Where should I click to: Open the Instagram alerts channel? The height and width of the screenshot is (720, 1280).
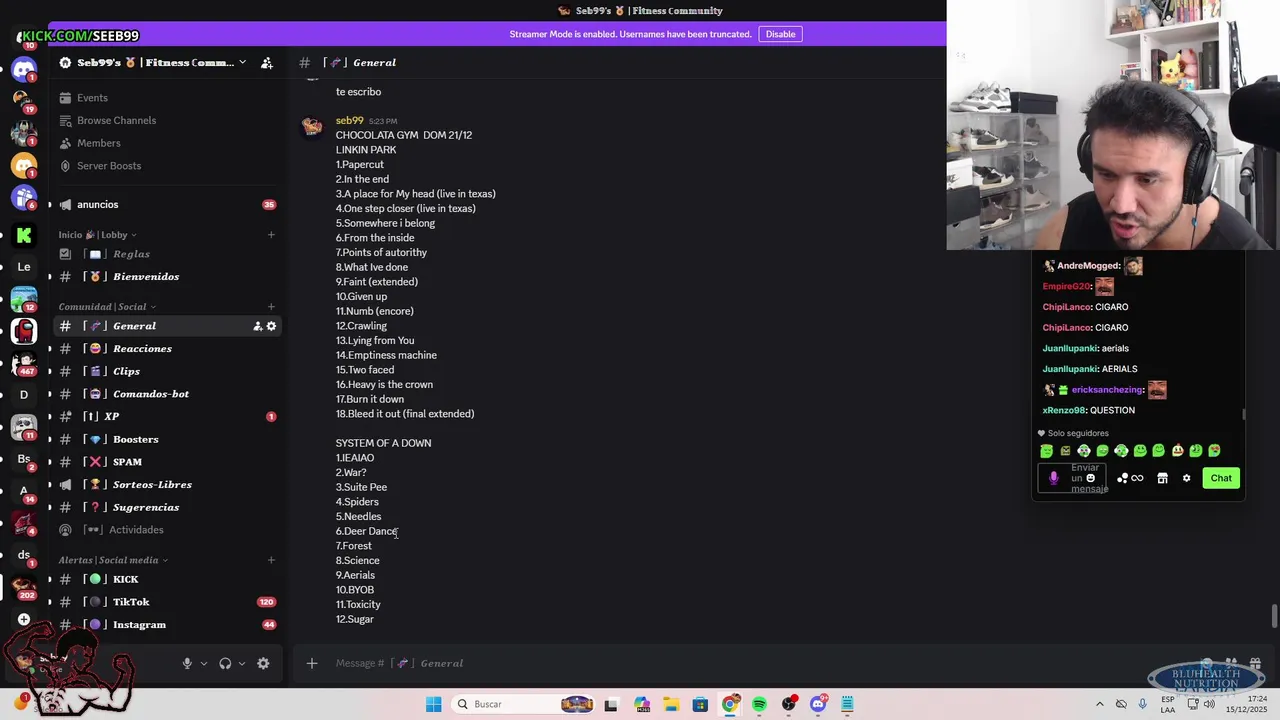167,625
